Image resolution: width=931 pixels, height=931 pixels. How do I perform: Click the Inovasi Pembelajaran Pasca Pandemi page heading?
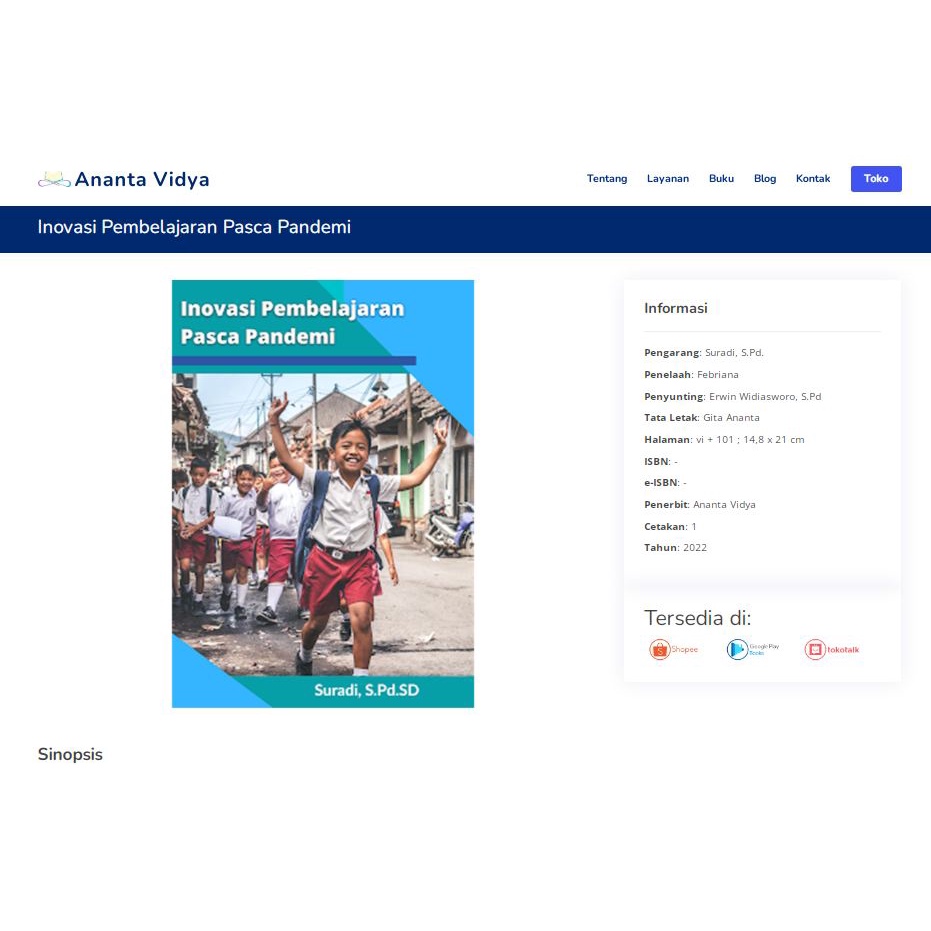(194, 227)
